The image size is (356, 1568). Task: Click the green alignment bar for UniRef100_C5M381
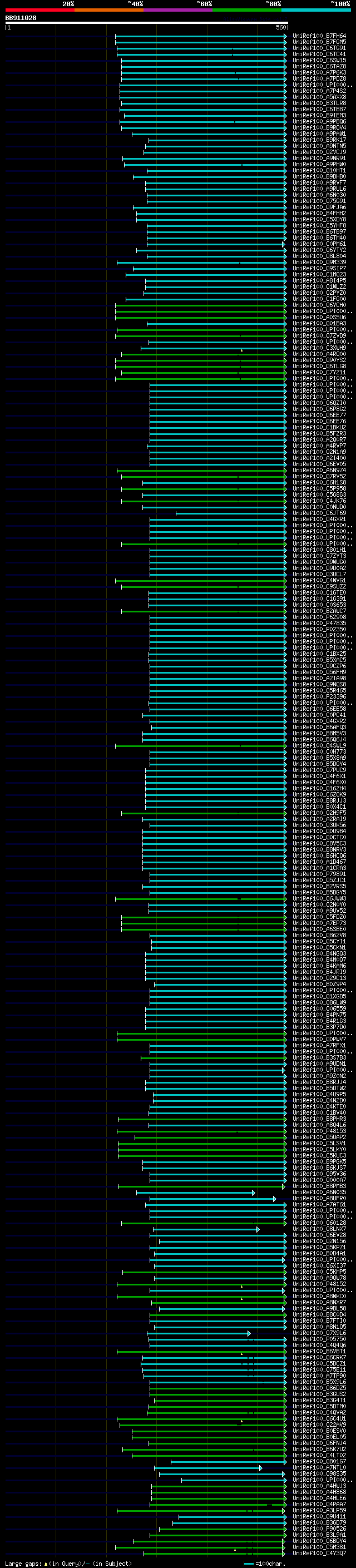click(x=200, y=1547)
